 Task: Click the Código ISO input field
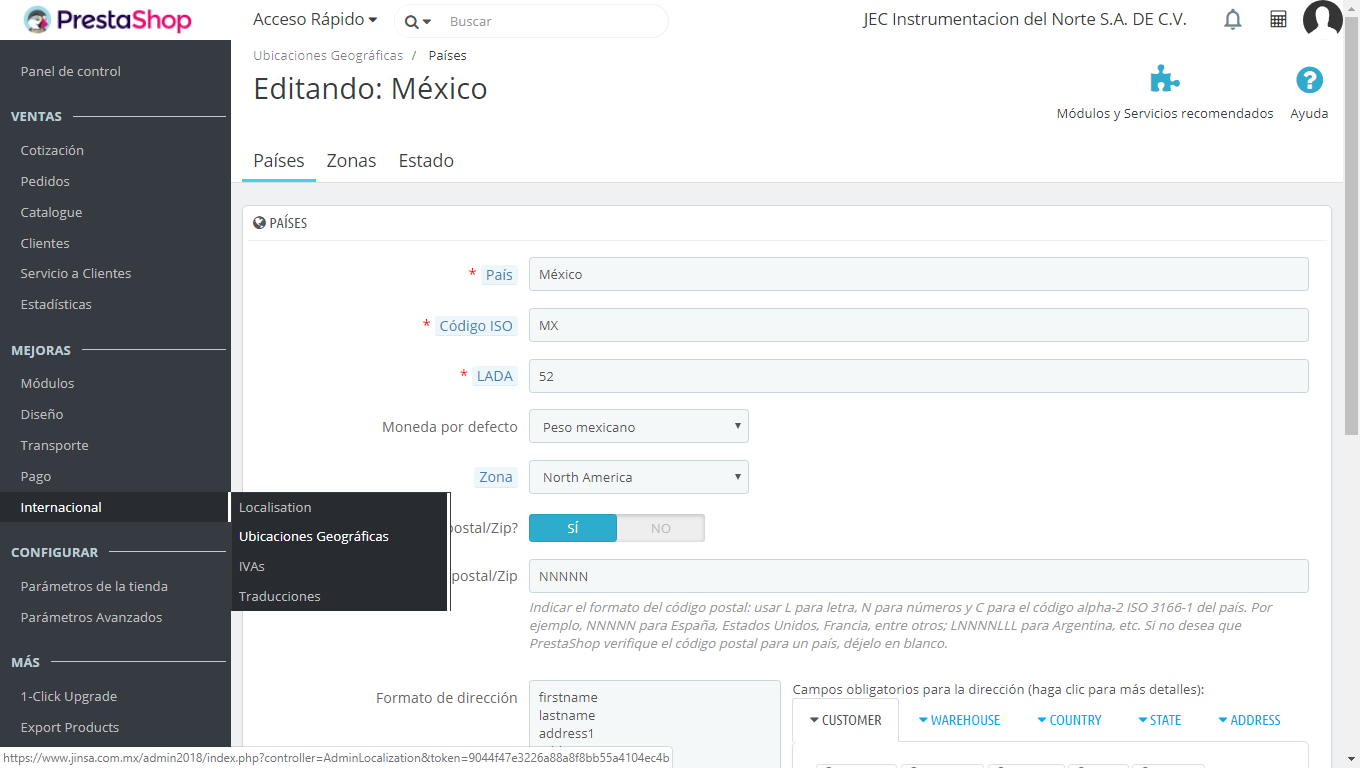point(918,325)
